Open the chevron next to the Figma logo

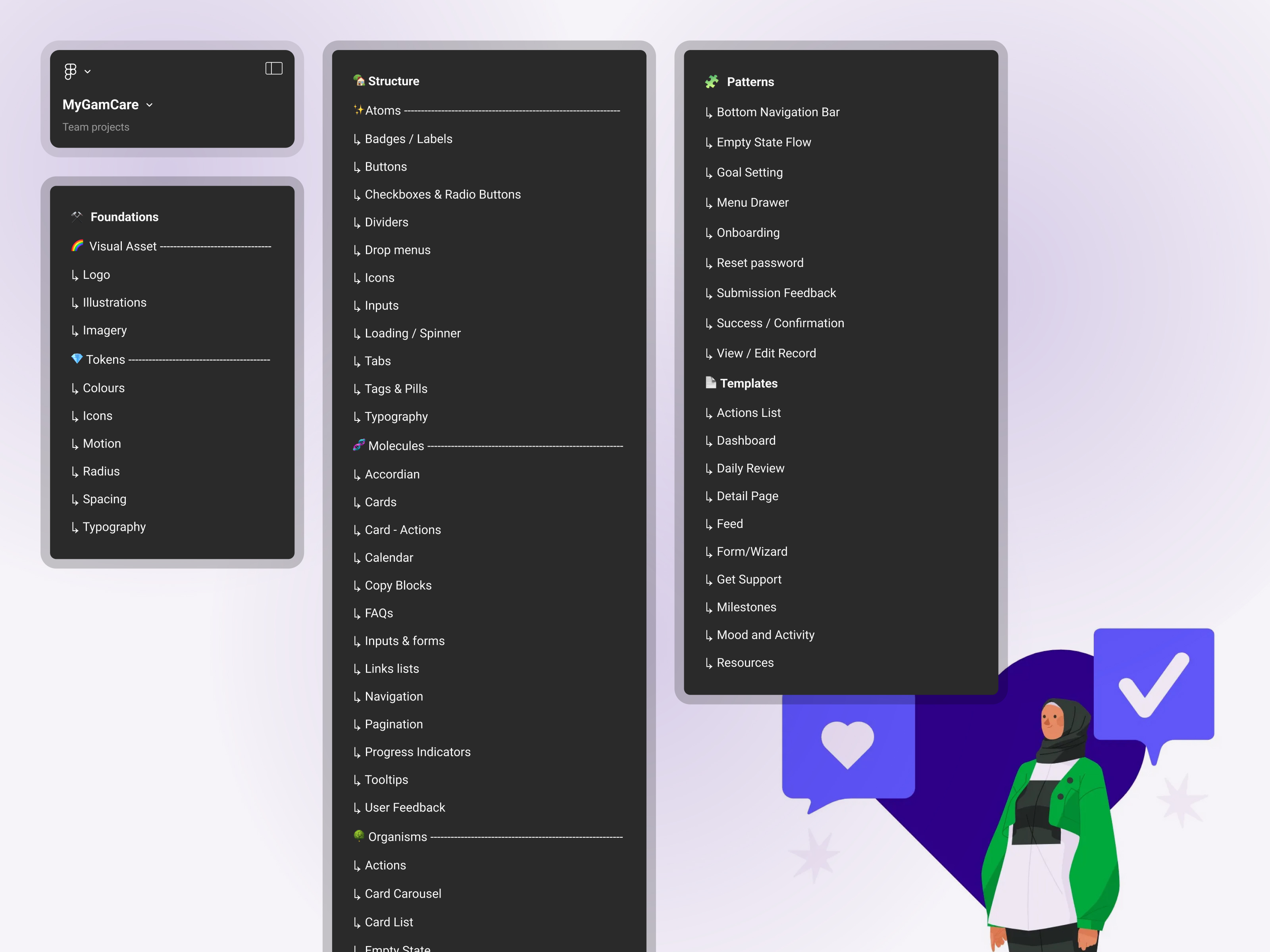point(88,72)
